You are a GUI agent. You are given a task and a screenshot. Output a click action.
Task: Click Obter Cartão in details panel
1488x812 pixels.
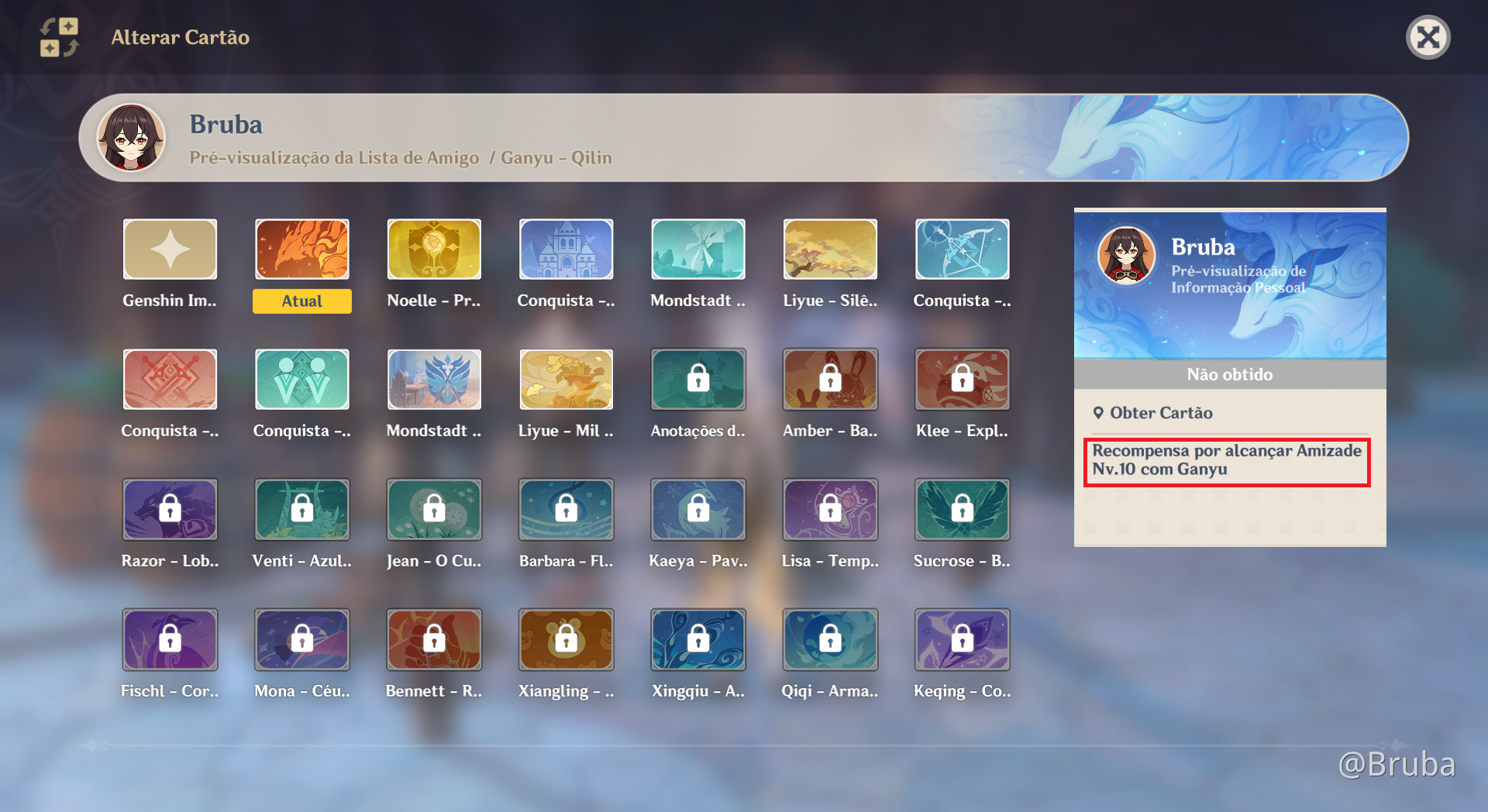click(1160, 413)
